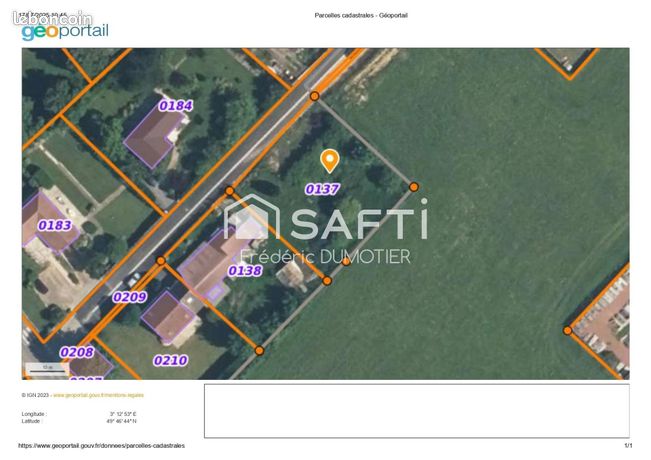
Task: Click the orange location pin on parcel 0137
Action: (x=330, y=161)
